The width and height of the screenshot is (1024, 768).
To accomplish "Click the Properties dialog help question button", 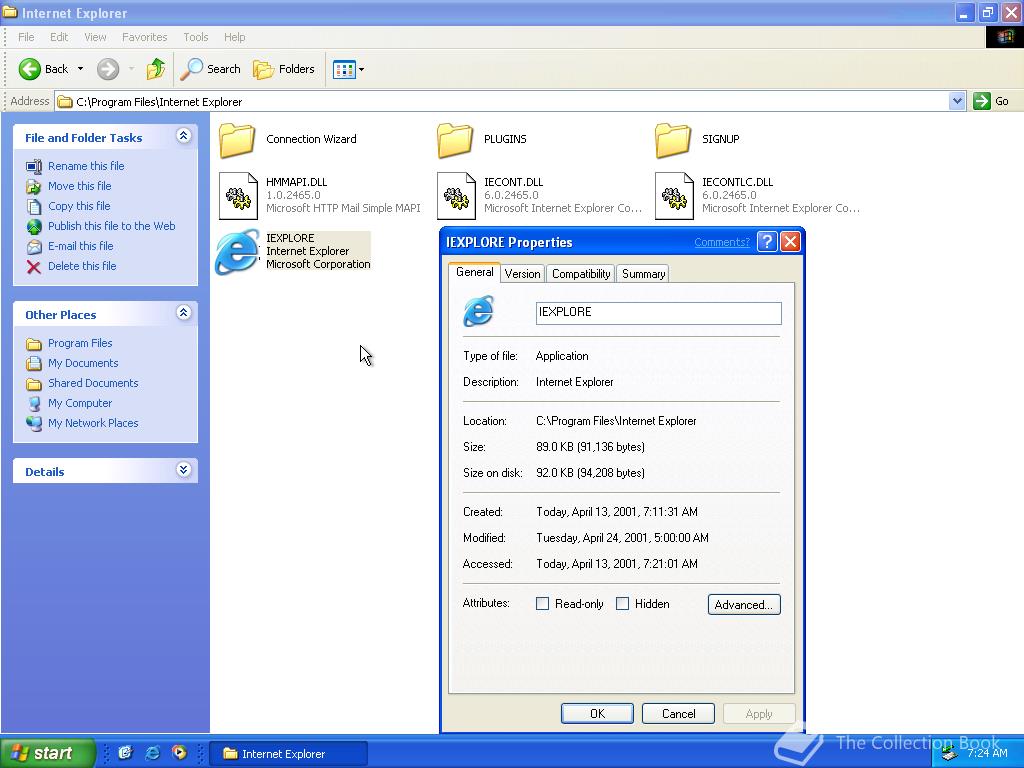I will (x=767, y=242).
